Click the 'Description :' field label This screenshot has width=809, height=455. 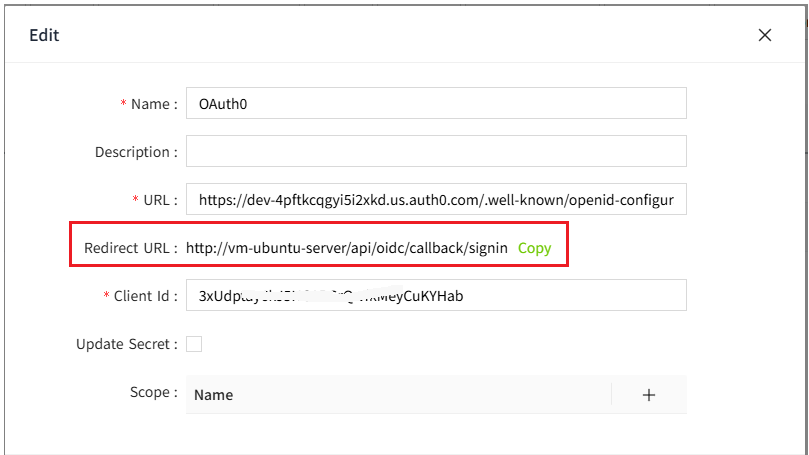136,152
